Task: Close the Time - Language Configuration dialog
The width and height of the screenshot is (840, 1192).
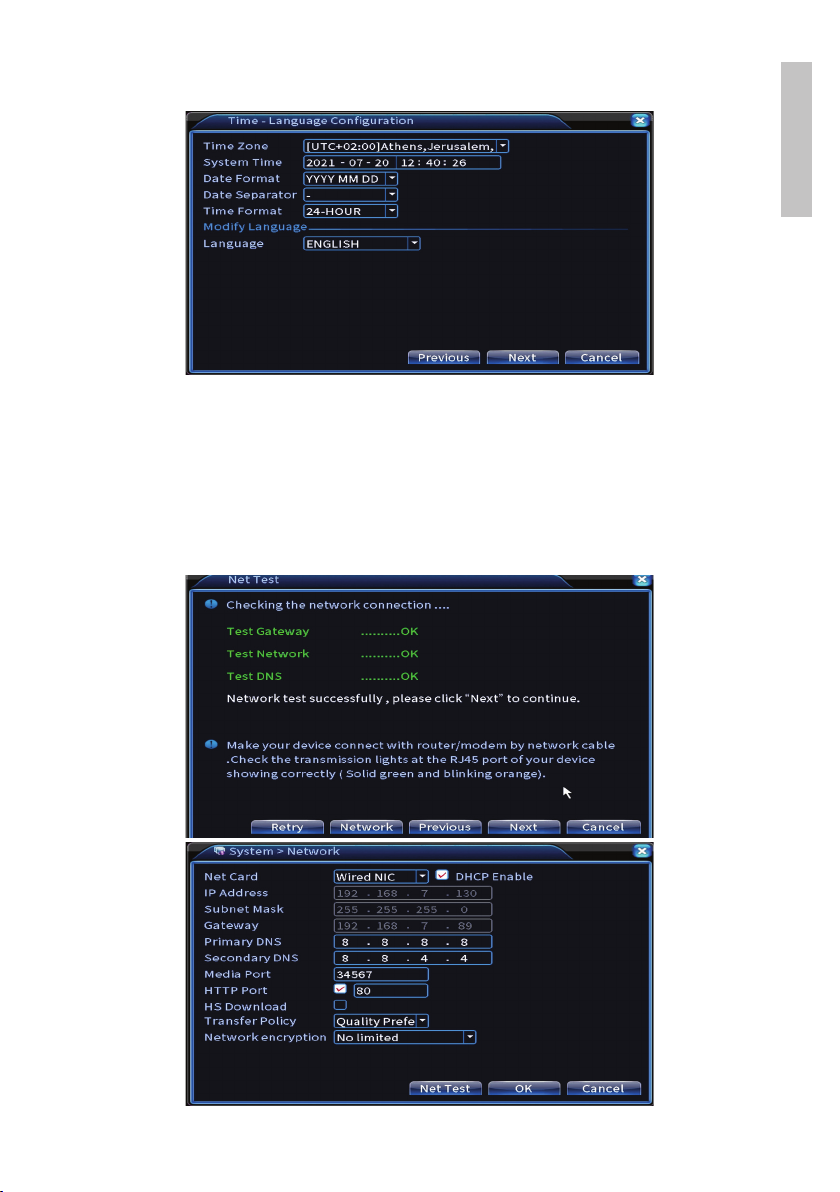Action: pos(640,120)
